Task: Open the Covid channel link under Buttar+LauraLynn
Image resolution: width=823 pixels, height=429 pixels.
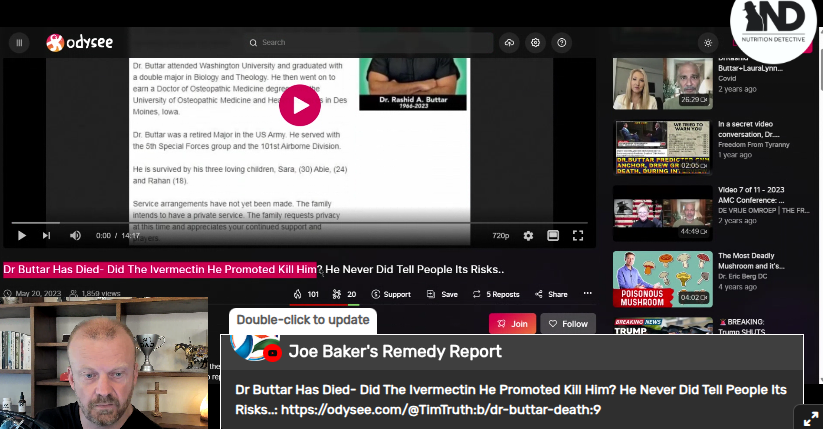Action: click(727, 79)
